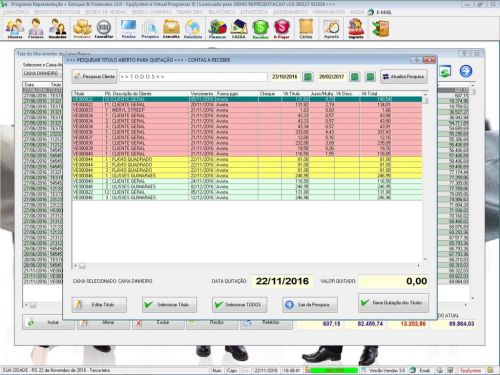Select green CLIENTE GERAL row dated 24/11/2016

point(247,181)
